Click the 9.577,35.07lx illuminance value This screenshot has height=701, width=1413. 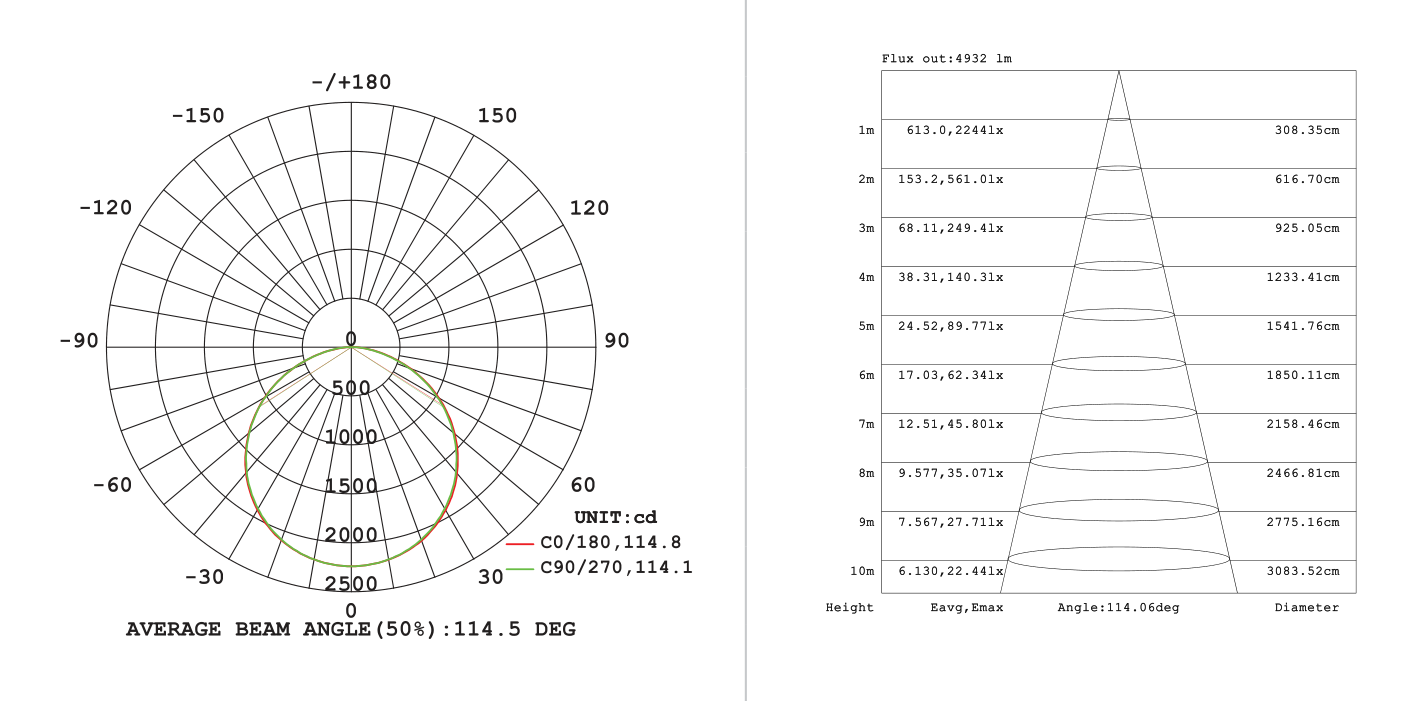coord(951,473)
